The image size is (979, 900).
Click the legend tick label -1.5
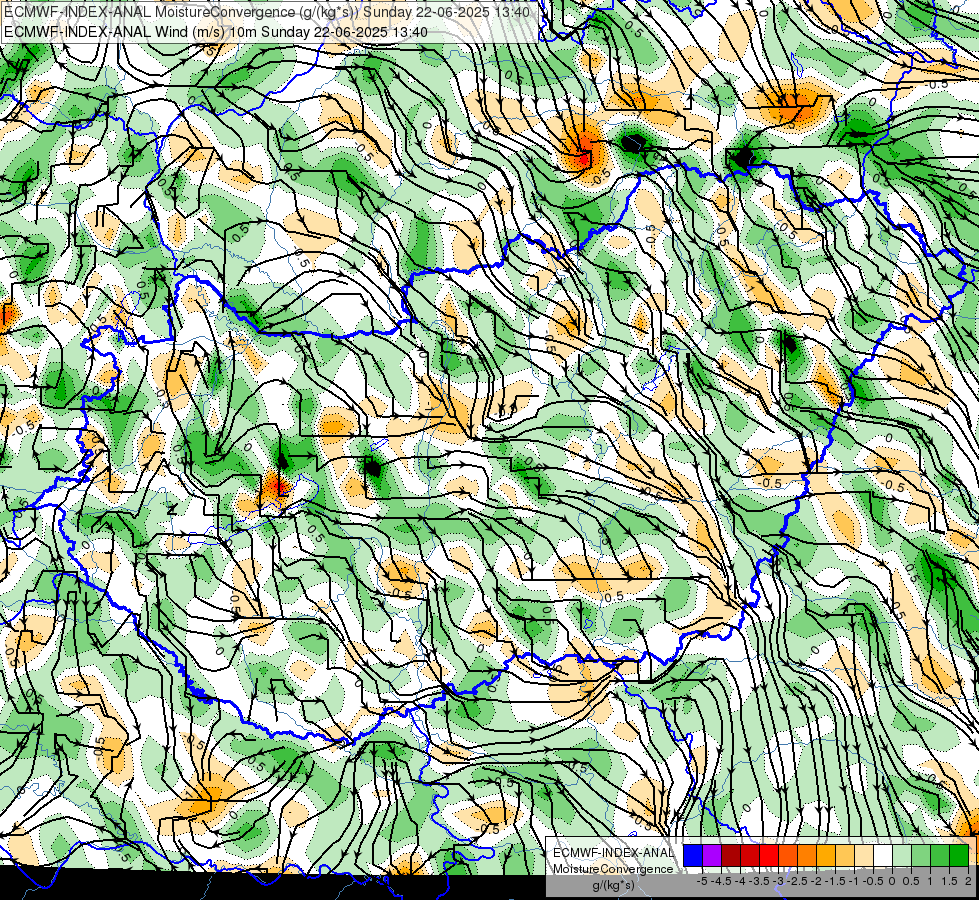[x=835, y=881]
